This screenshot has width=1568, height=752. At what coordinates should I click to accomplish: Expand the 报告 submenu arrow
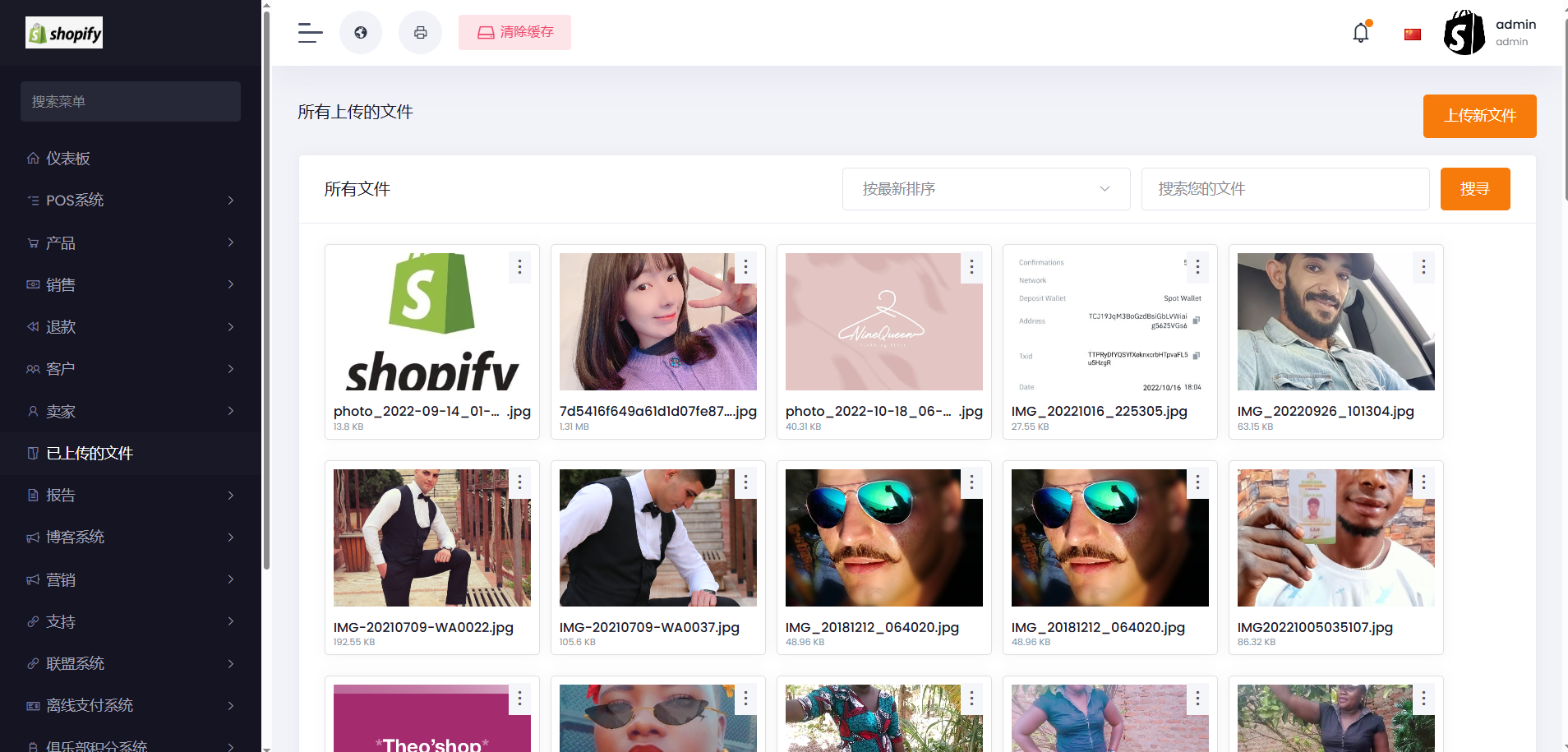click(x=231, y=496)
